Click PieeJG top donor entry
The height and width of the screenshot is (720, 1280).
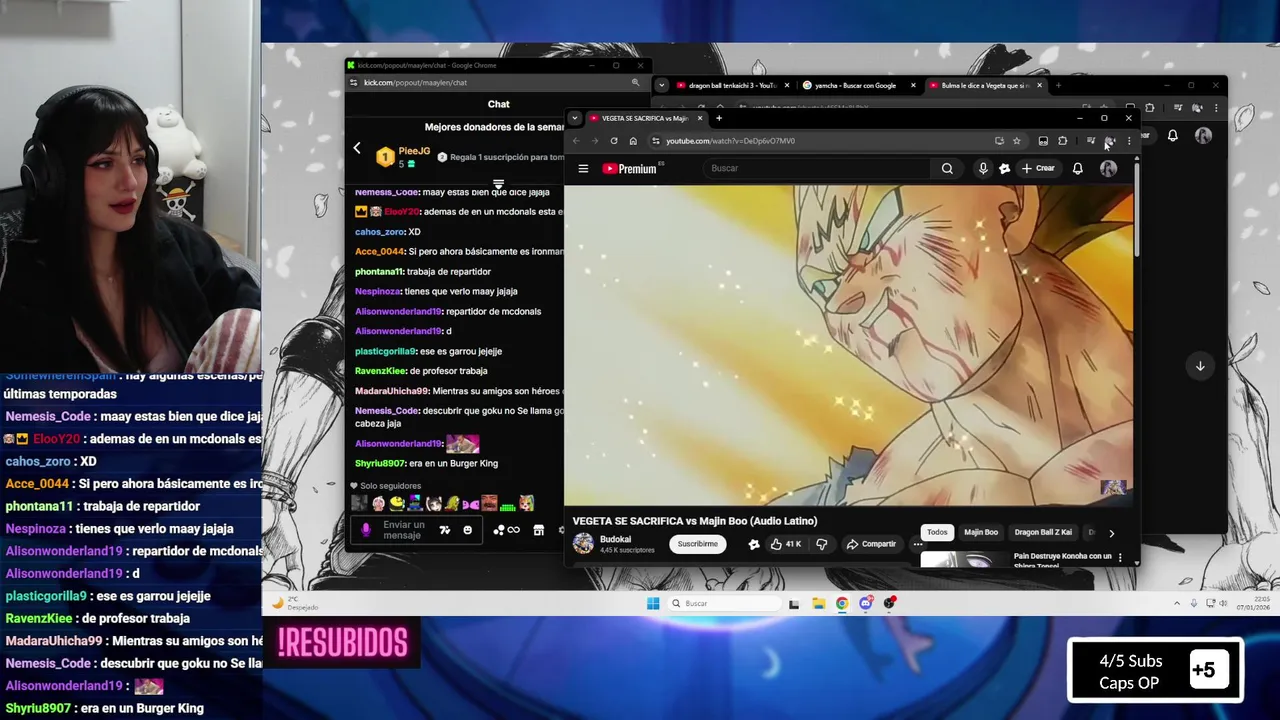[x=403, y=157]
